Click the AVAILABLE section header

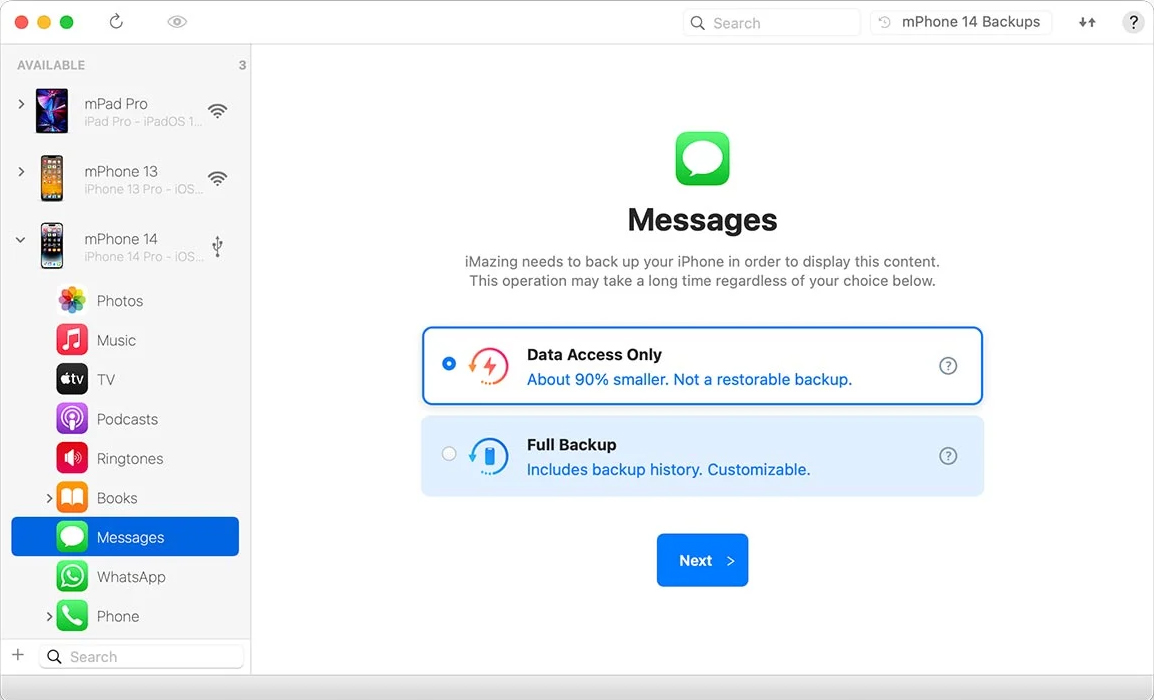click(x=51, y=65)
